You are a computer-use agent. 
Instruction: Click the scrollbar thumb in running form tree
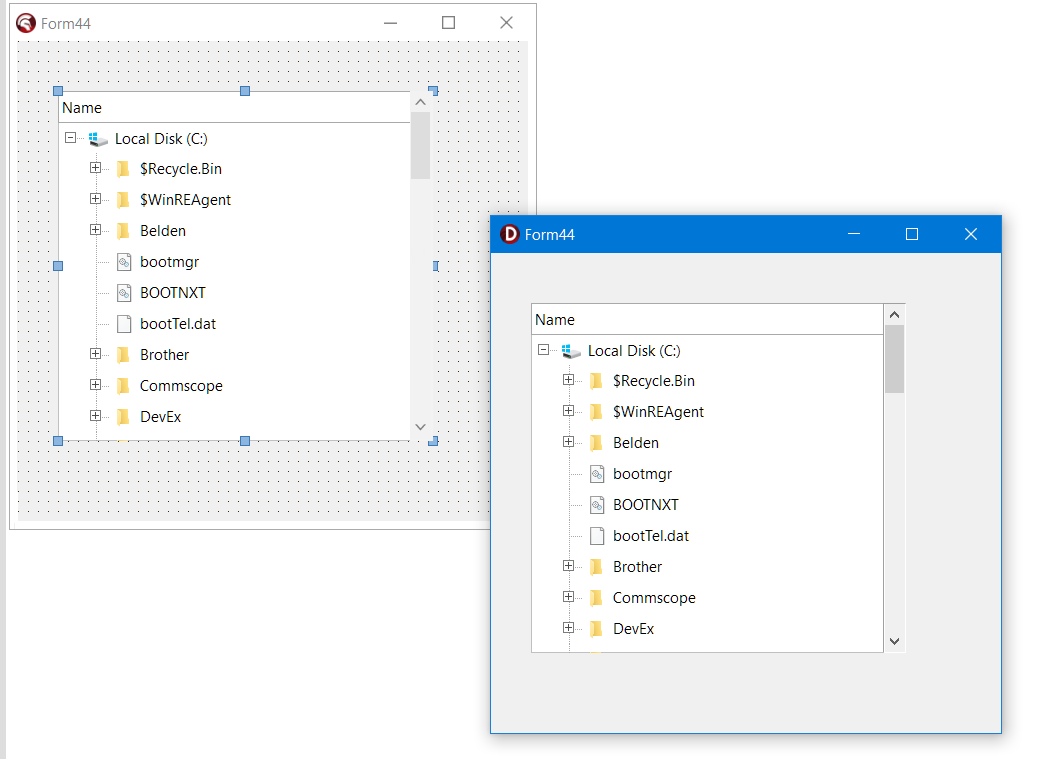pos(895,359)
